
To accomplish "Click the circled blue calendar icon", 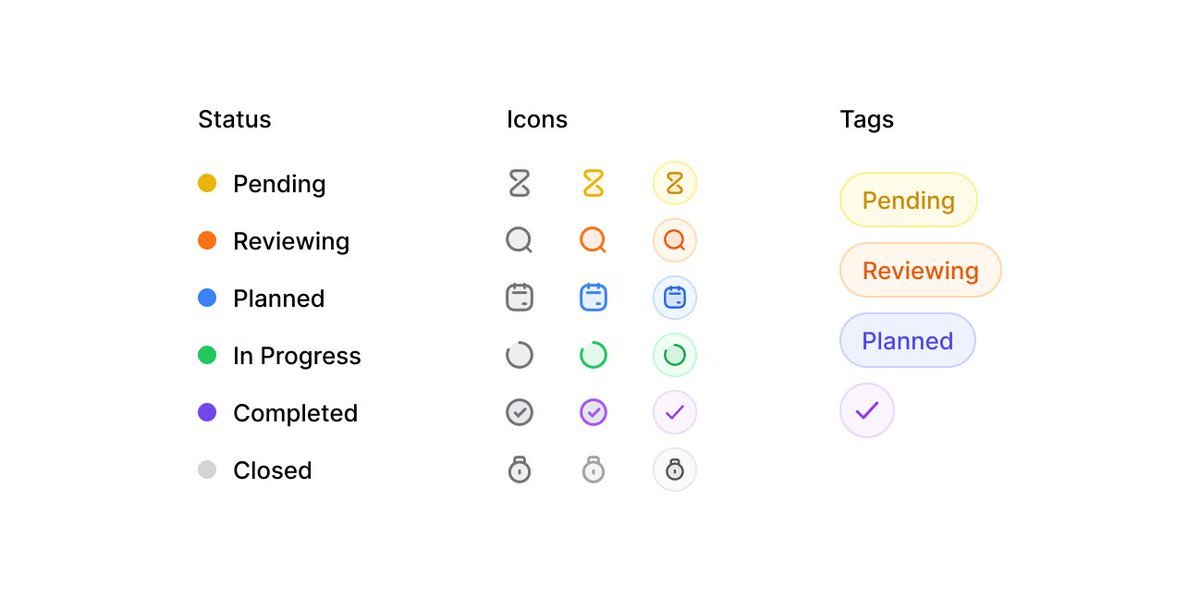I will coord(675,297).
